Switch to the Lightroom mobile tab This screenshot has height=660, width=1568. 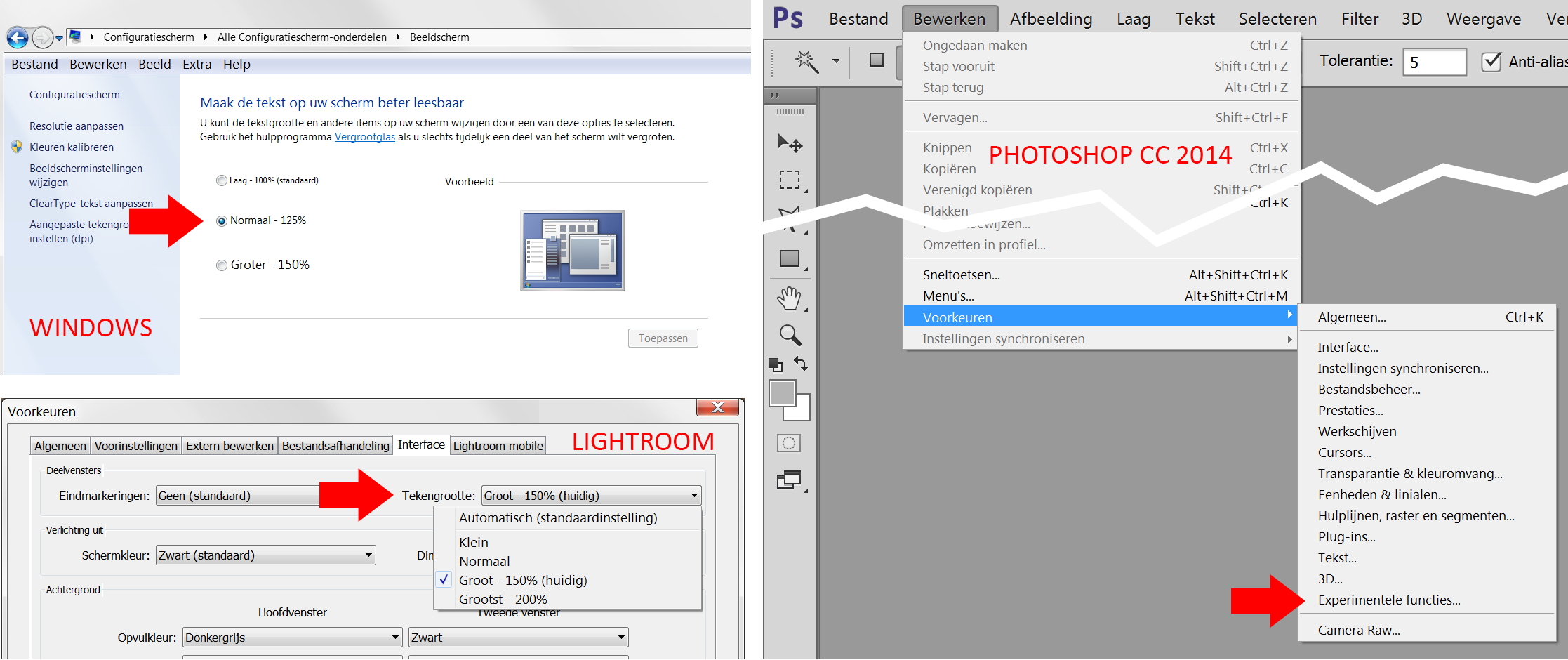coord(498,446)
